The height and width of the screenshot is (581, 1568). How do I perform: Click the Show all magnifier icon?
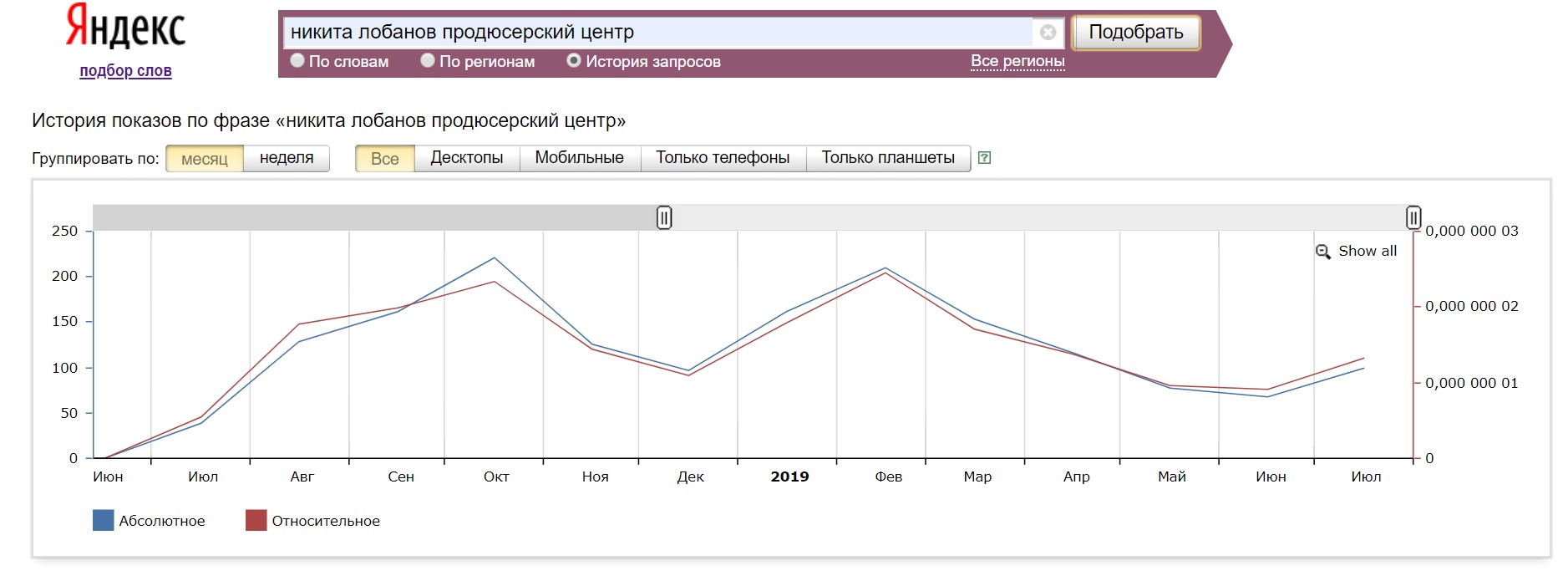point(1323,252)
